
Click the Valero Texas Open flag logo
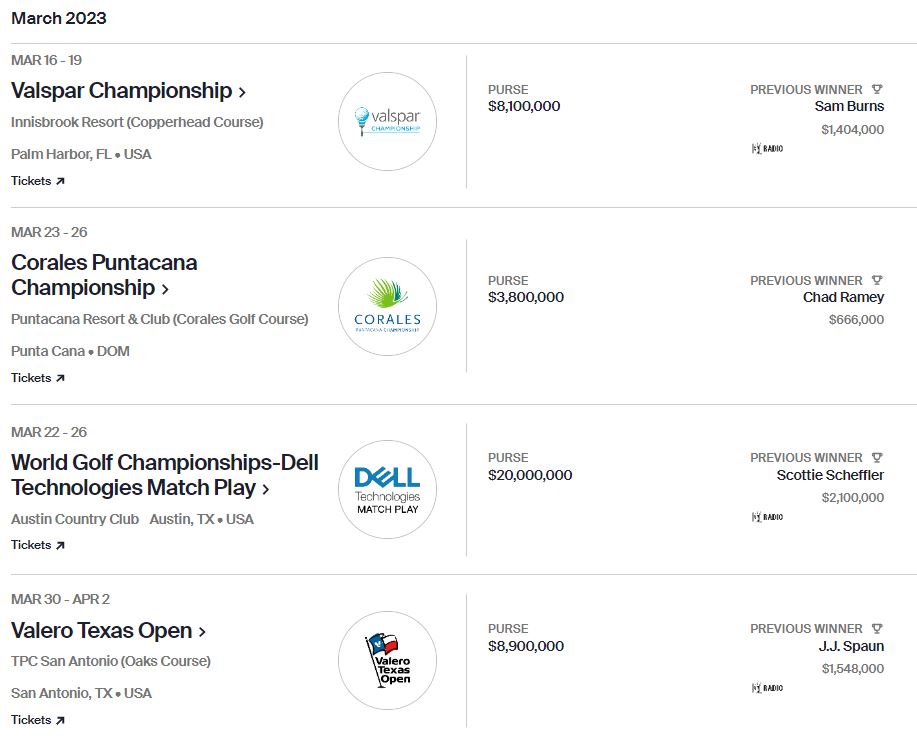pyautogui.click(x=387, y=660)
